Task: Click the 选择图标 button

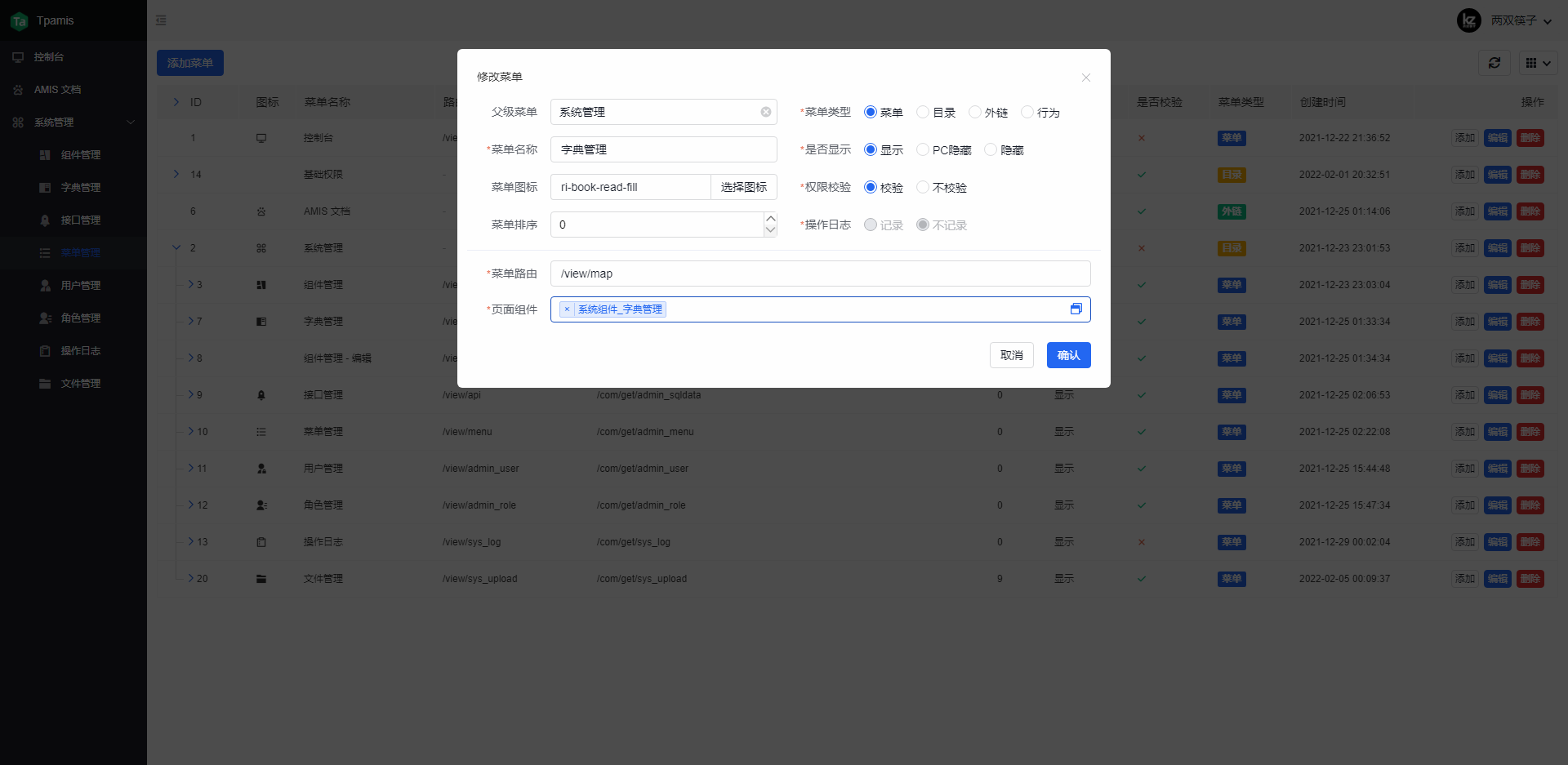Action: click(744, 187)
